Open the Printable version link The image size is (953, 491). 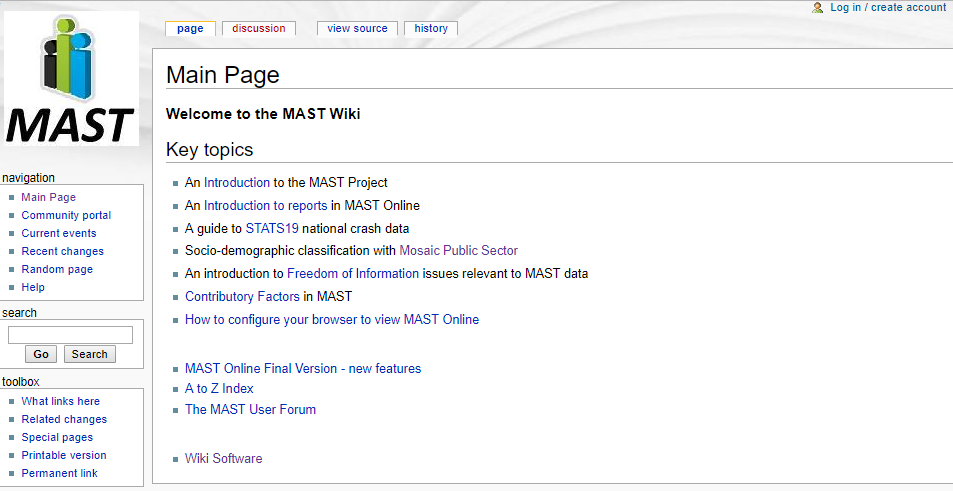[x=64, y=455]
